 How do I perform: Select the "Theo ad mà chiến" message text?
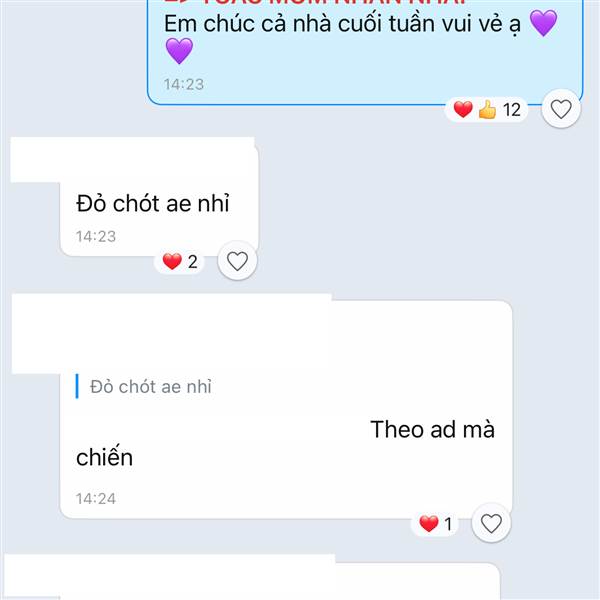click(x=285, y=443)
